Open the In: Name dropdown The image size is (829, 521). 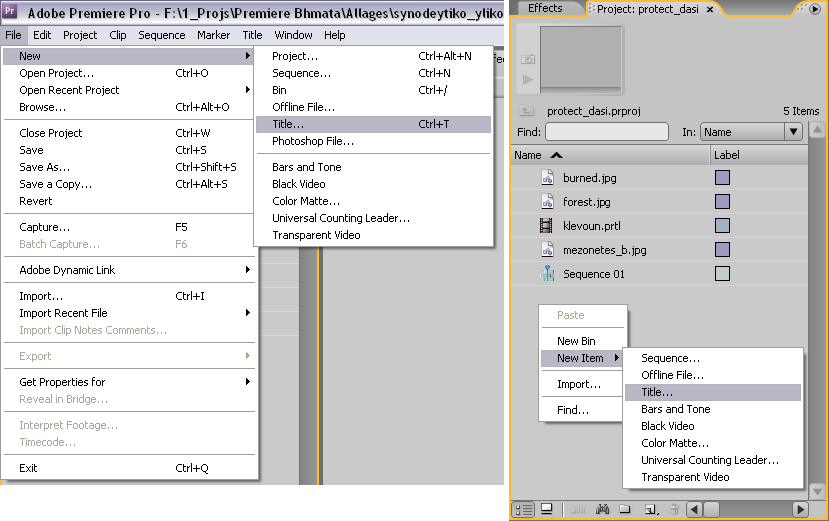[751, 132]
